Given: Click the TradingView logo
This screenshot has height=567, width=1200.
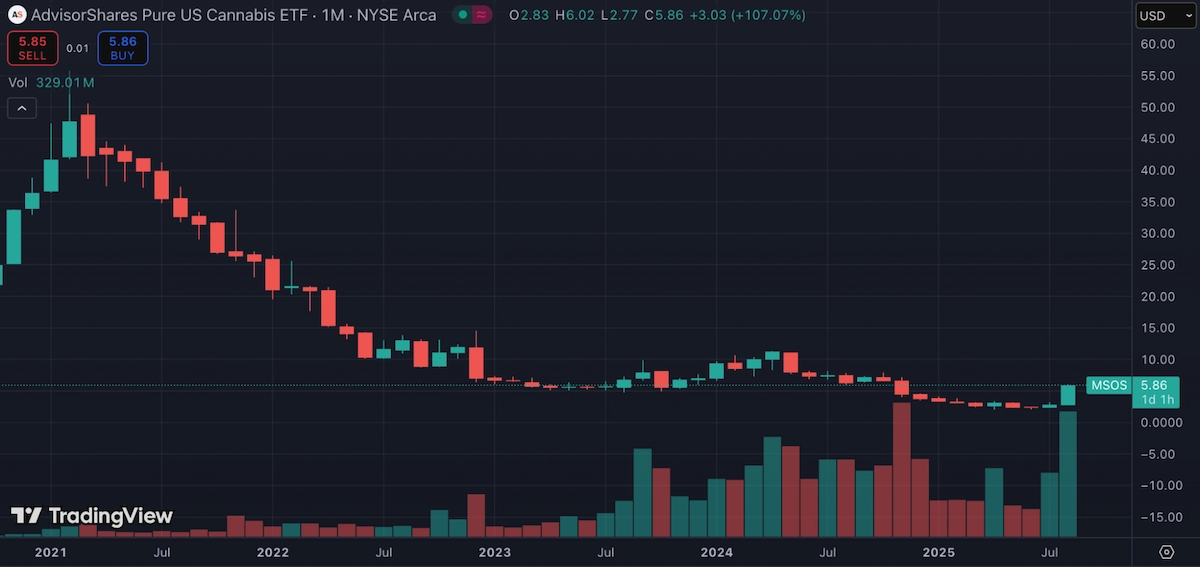Looking at the screenshot, I should (x=92, y=516).
